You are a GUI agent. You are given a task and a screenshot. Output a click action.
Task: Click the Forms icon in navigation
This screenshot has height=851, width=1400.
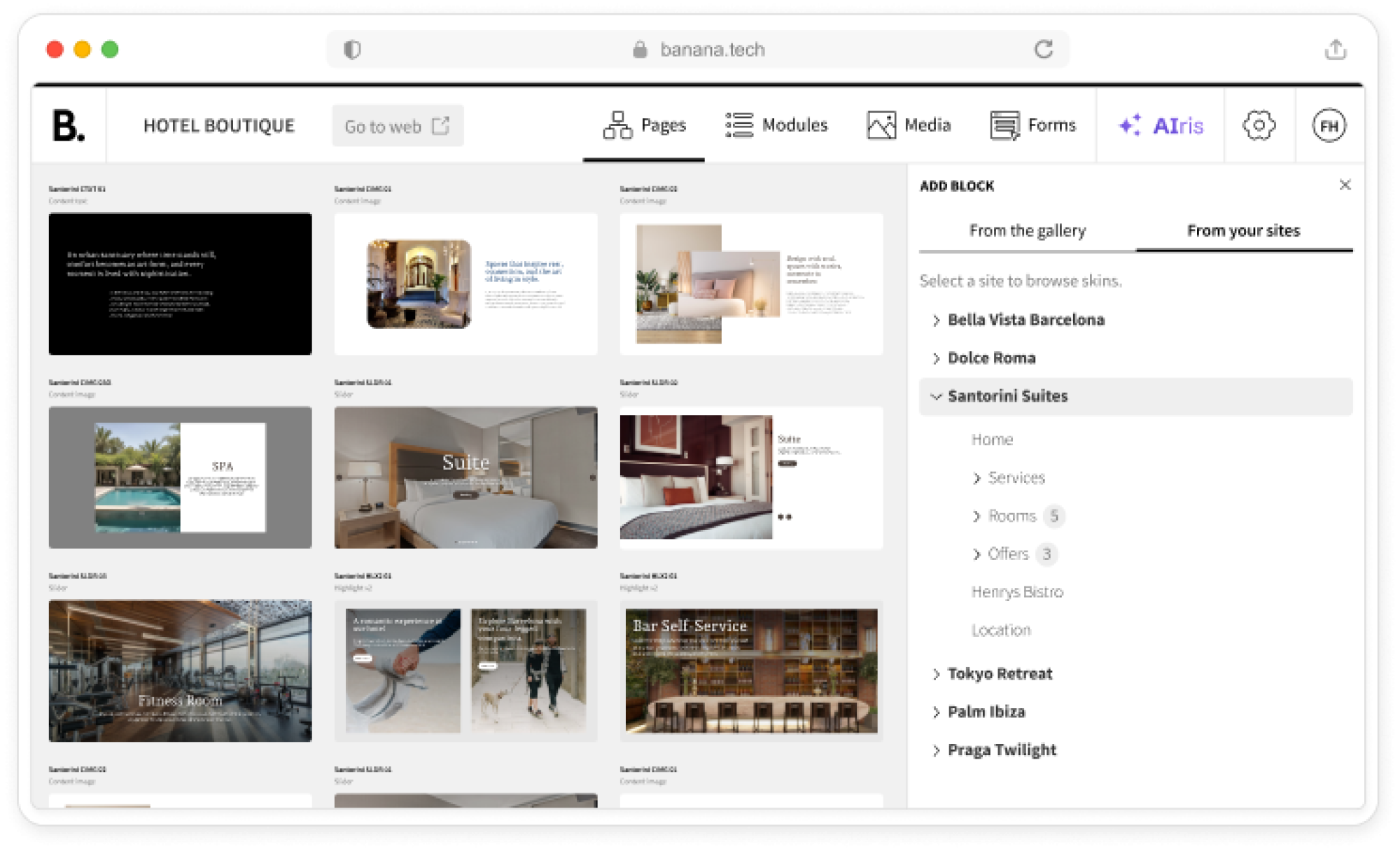(x=1004, y=125)
